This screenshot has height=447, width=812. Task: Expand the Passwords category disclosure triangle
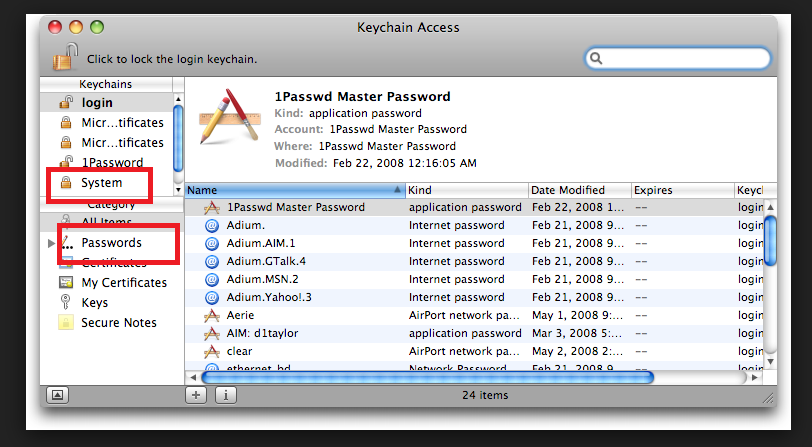point(51,243)
